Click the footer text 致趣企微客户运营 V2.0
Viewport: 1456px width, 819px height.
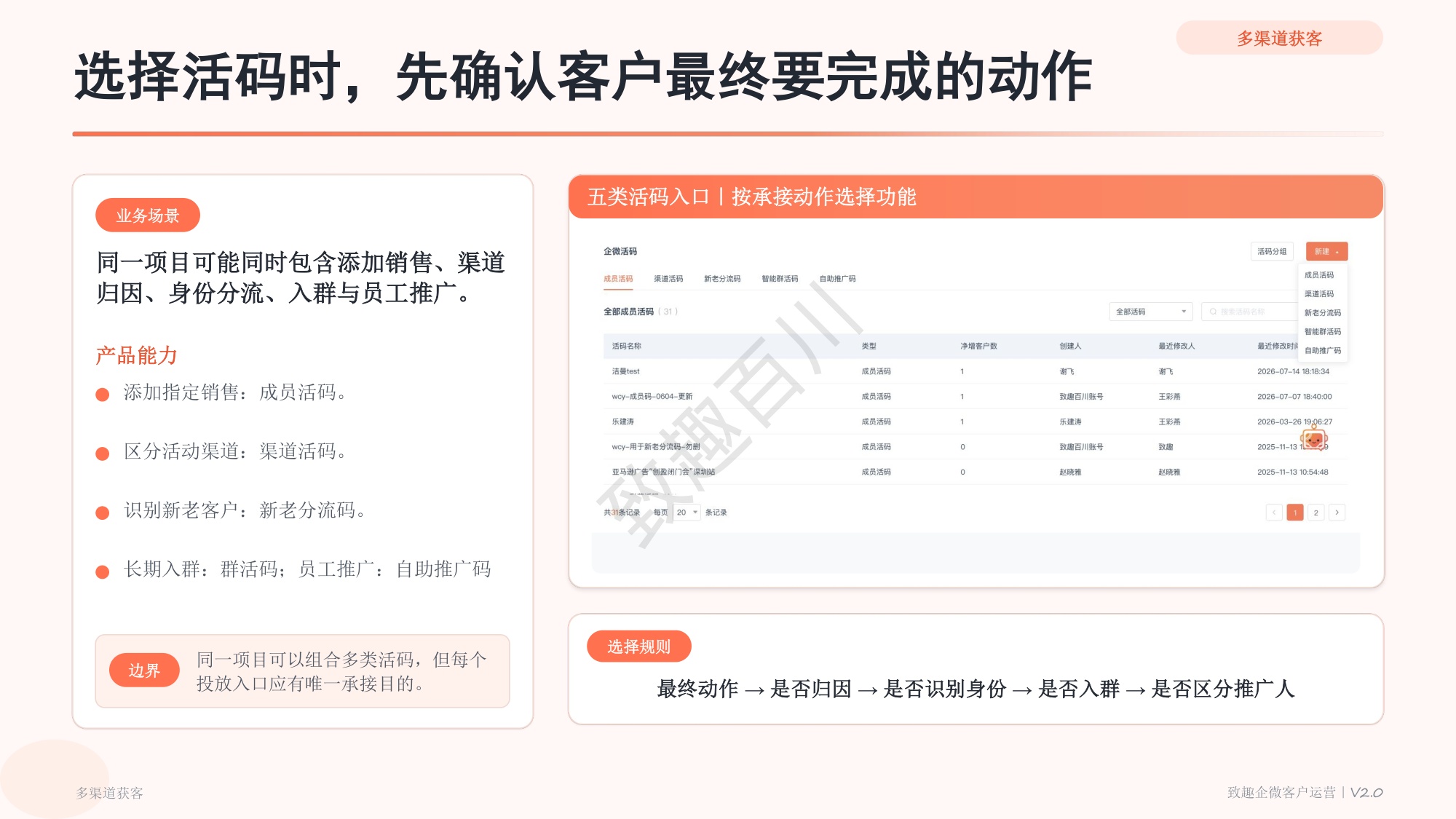pos(1305,792)
